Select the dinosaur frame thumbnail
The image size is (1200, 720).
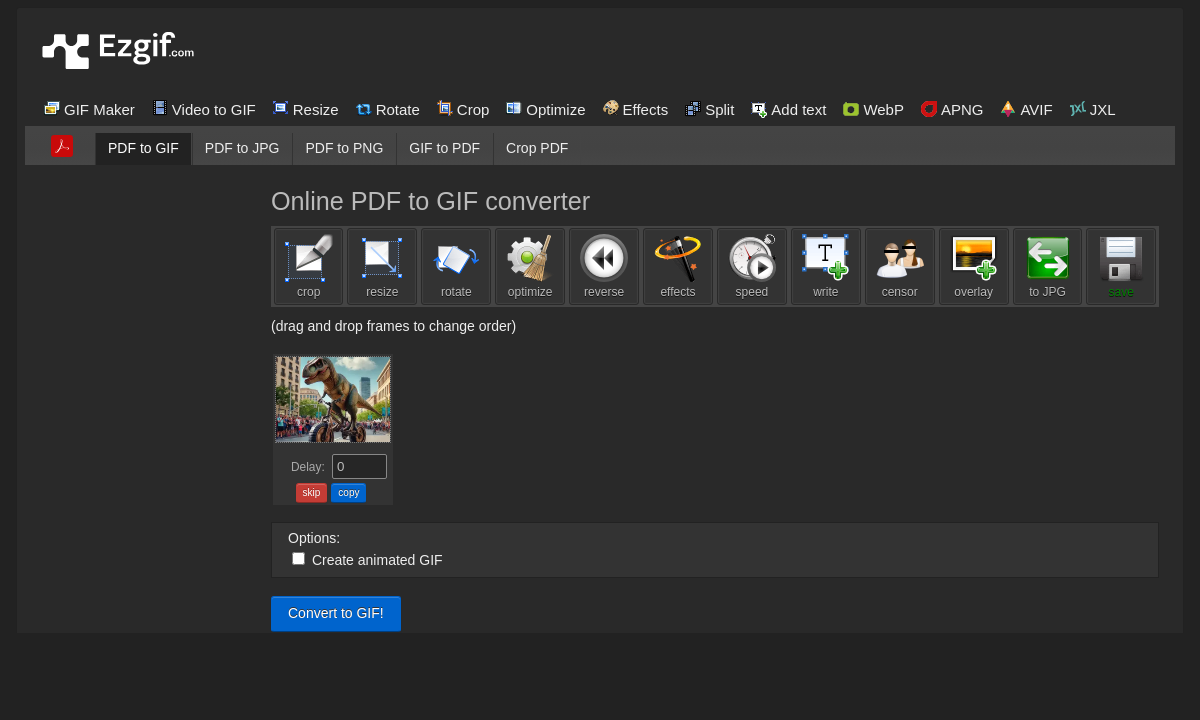pyautogui.click(x=333, y=399)
